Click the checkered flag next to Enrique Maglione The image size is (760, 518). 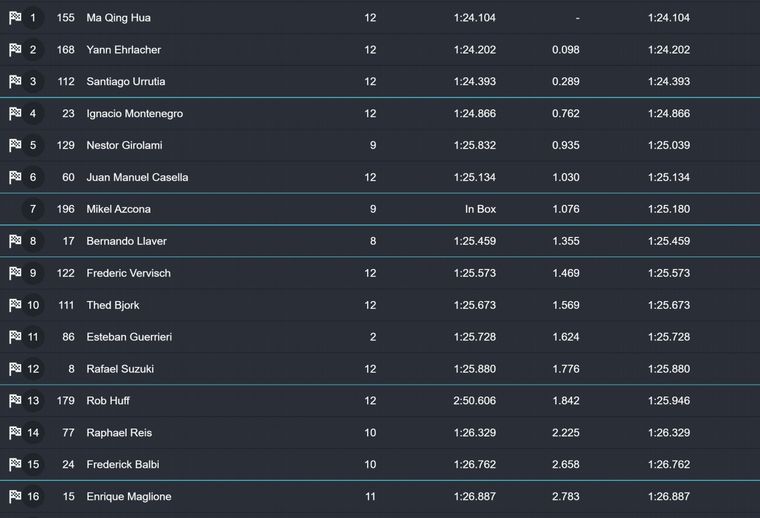tap(15, 497)
